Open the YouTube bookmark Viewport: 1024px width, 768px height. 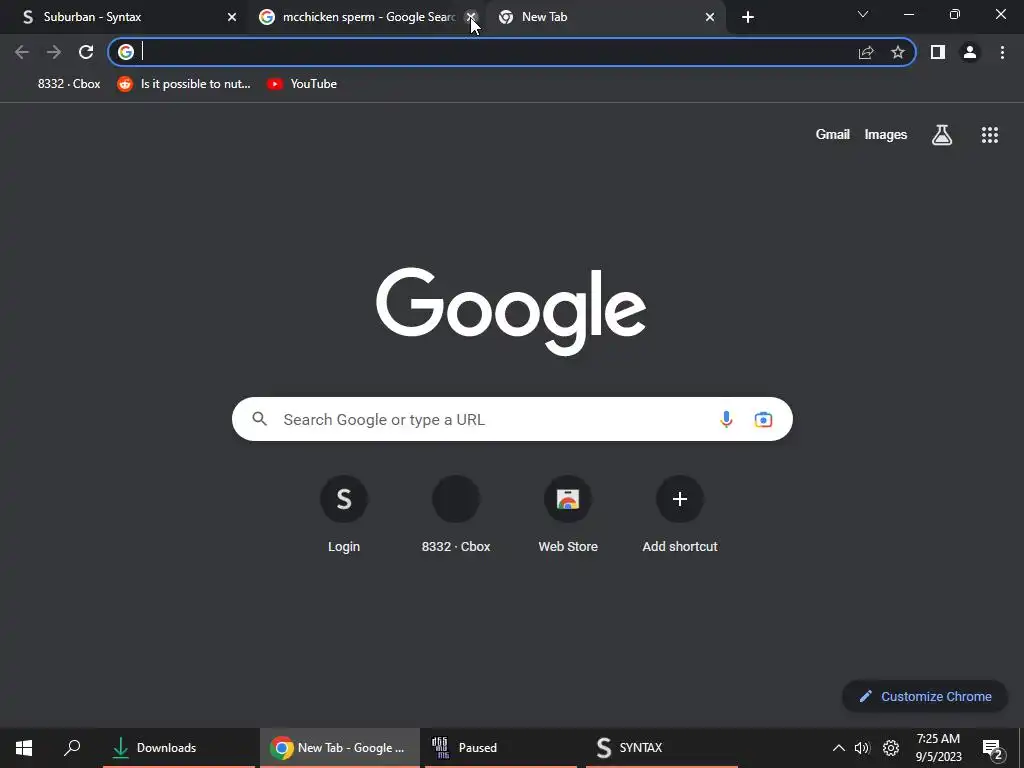[302, 84]
